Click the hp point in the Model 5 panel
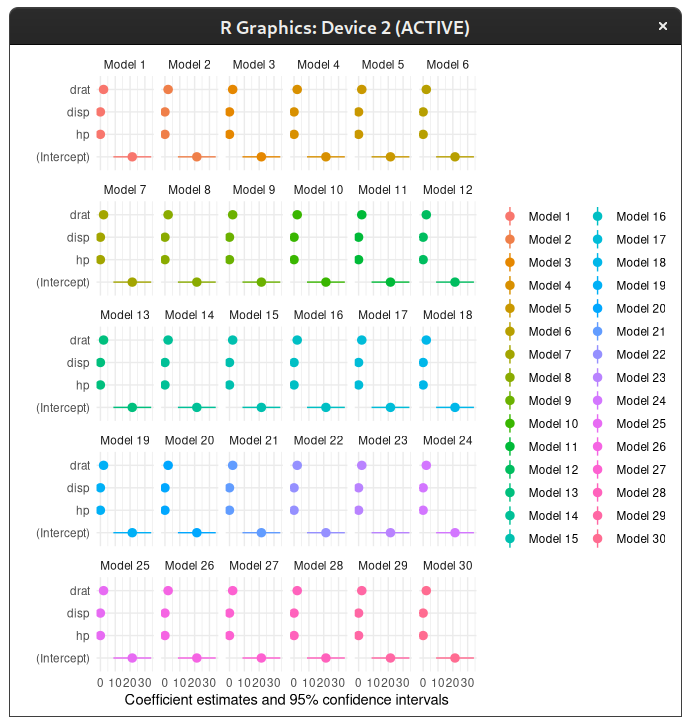Viewport: 691px width, 726px height. (x=359, y=134)
